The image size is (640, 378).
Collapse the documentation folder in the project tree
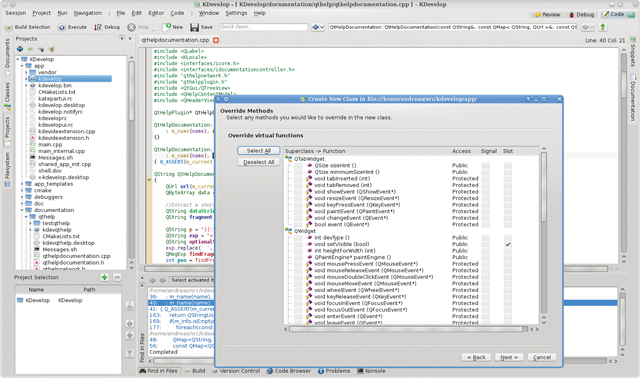click(x=22, y=210)
